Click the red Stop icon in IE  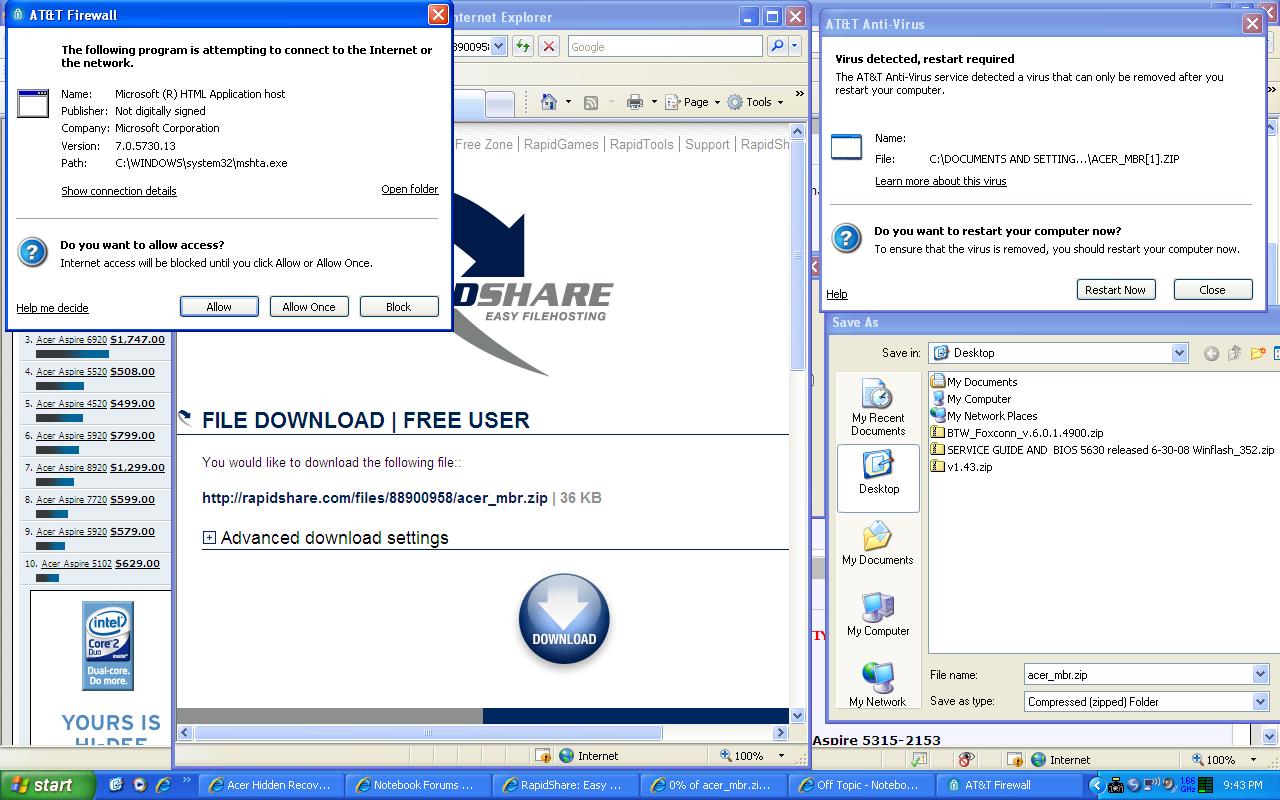[548, 46]
